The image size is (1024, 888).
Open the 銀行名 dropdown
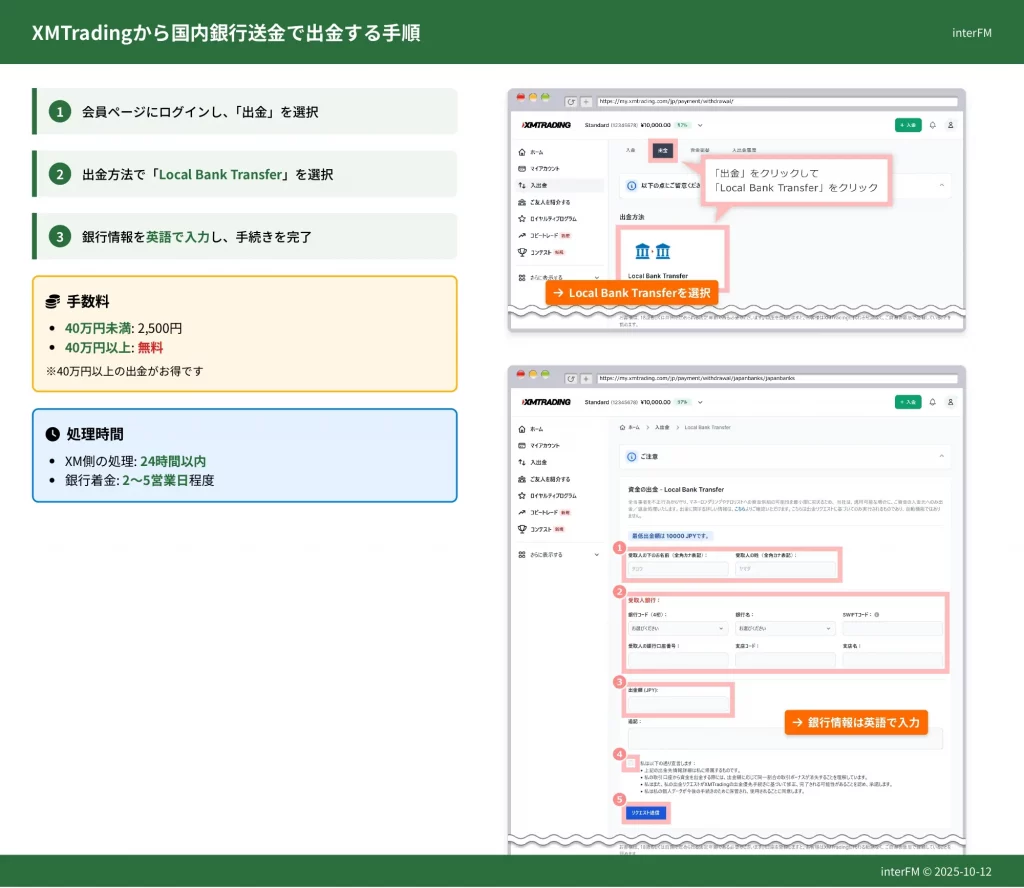pos(784,629)
